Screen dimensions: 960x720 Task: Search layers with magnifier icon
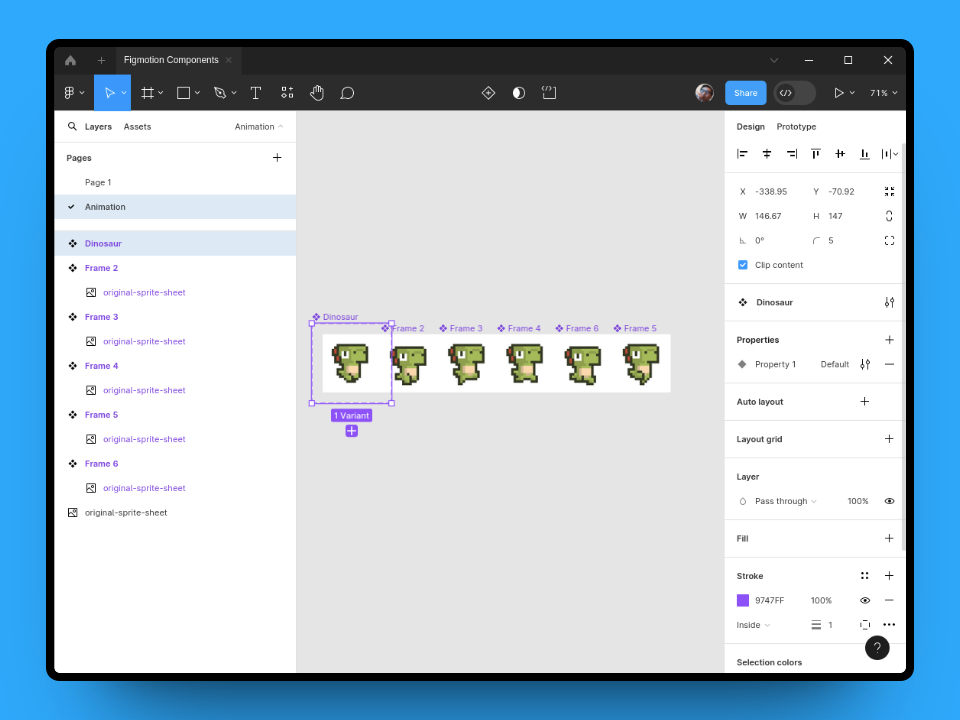[x=72, y=126]
